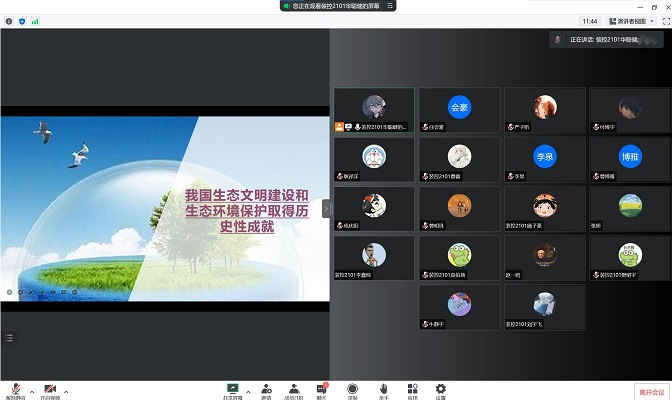Open the Members (成员) panel
This screenshot has height=400, width=672.
pos(294,389)
